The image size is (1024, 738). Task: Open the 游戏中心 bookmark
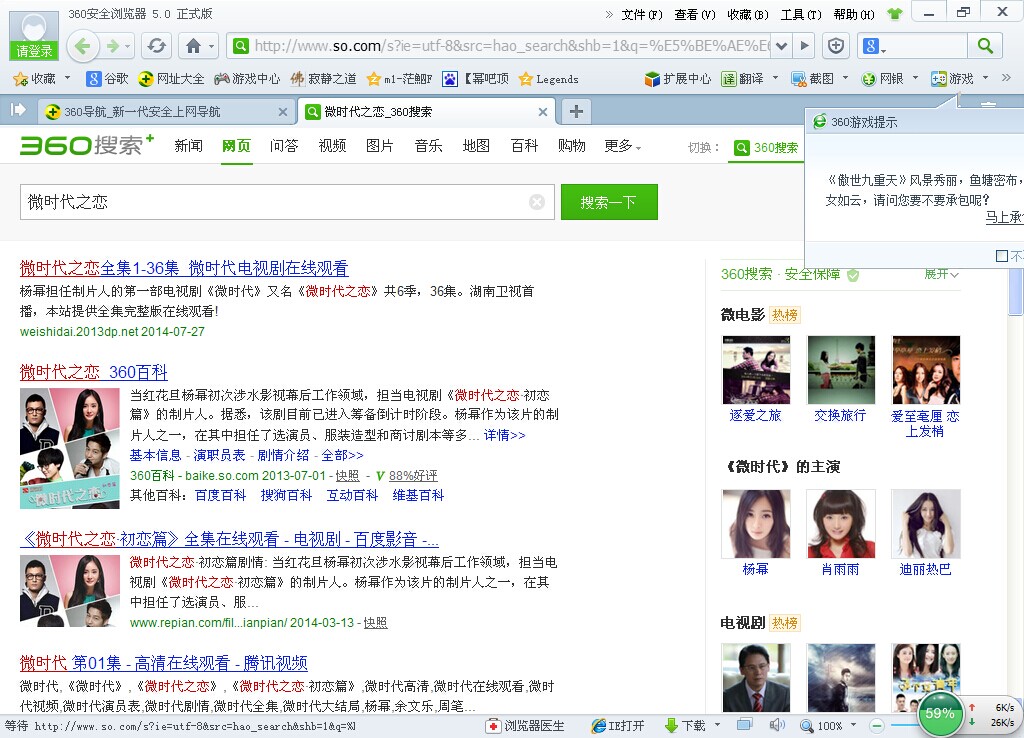(x=247, y=79)
